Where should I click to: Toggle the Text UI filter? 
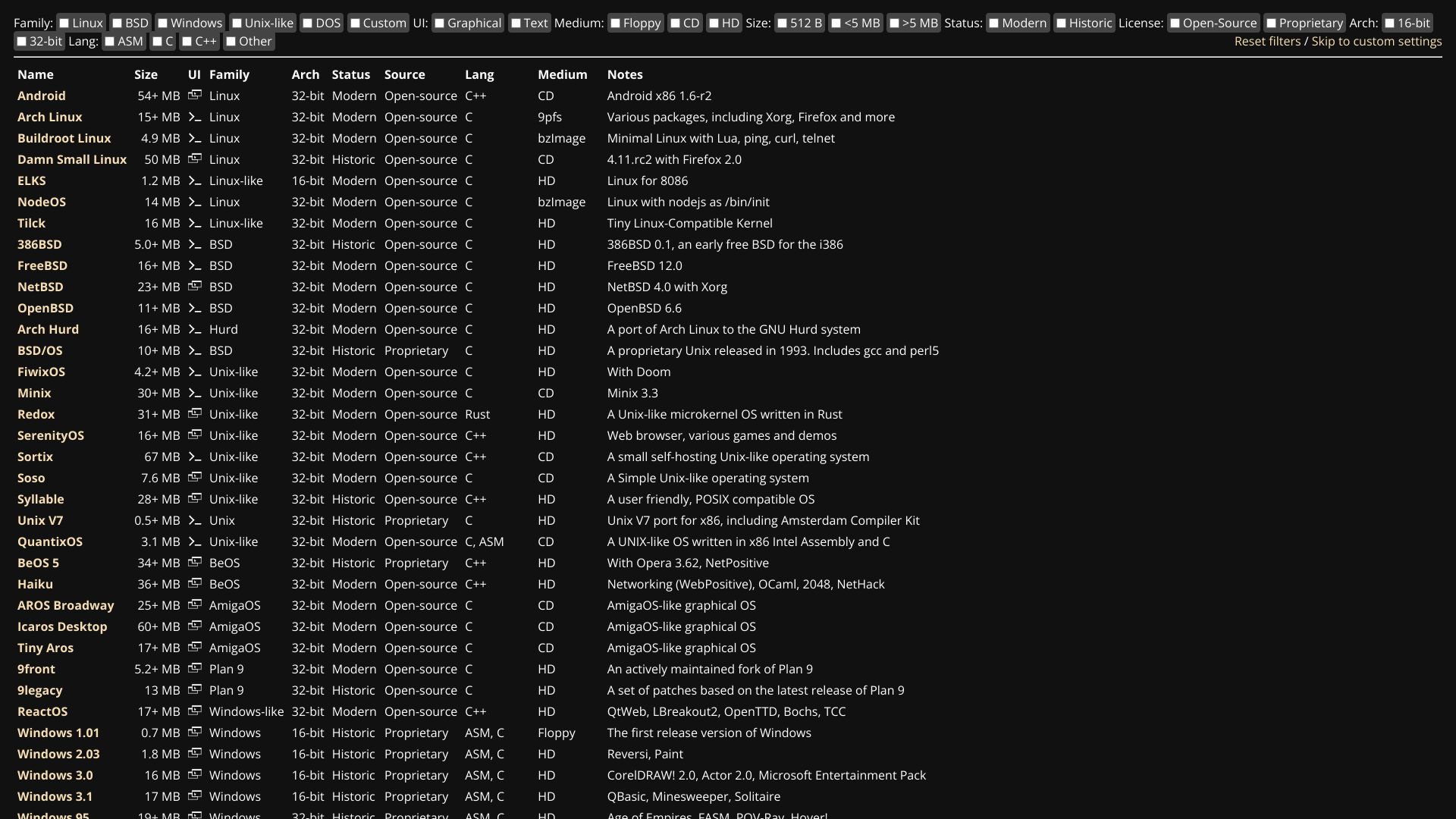(x=516, y=24)
